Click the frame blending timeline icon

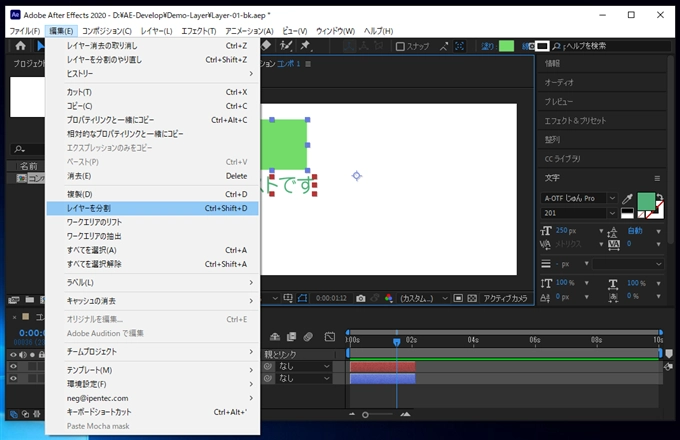click(291, 337)
